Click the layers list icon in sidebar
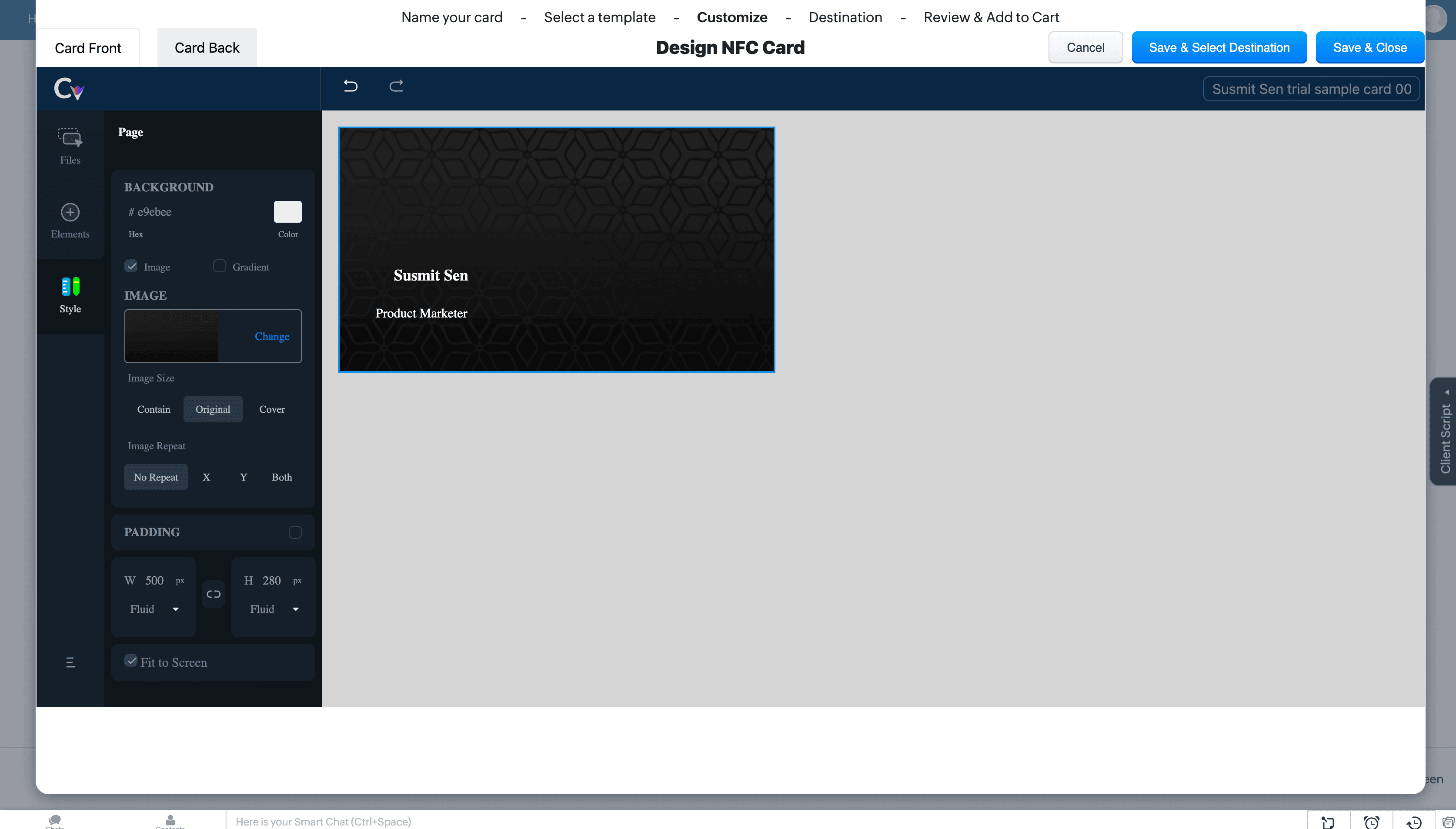Image resolution: width=1456 pixels, height=829 pixels. [70, 662]
